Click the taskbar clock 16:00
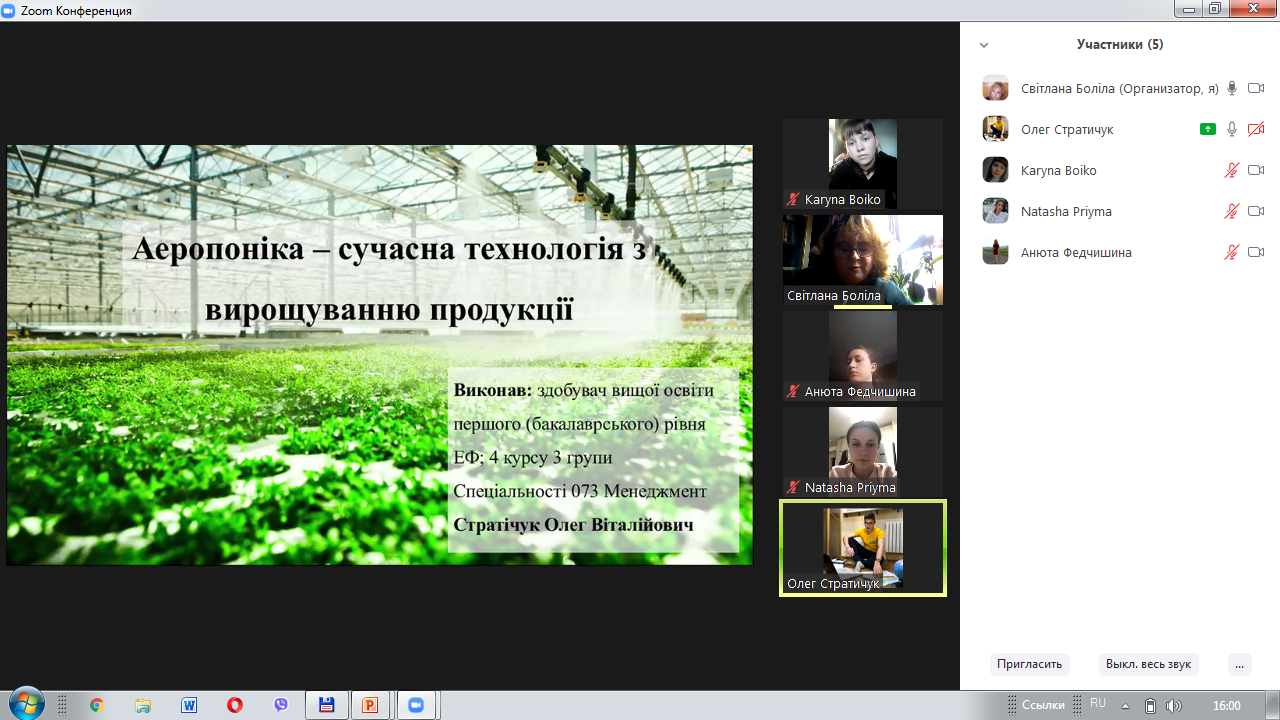1280x720 pixels. [1227, 705]
